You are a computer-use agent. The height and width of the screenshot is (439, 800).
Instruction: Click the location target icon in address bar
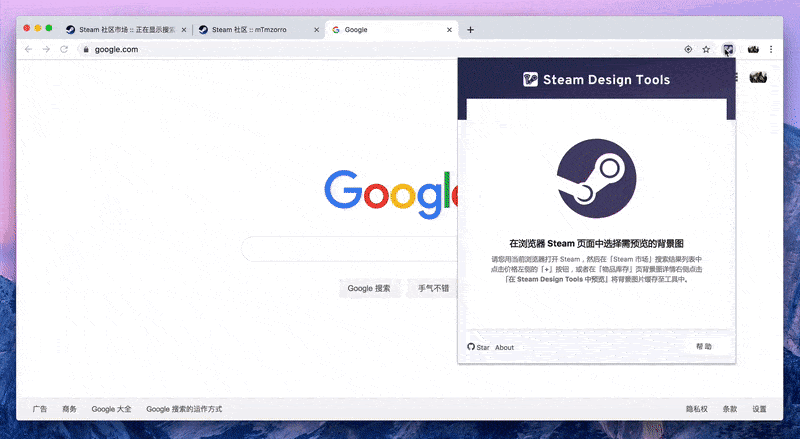(x=687, y=49)
